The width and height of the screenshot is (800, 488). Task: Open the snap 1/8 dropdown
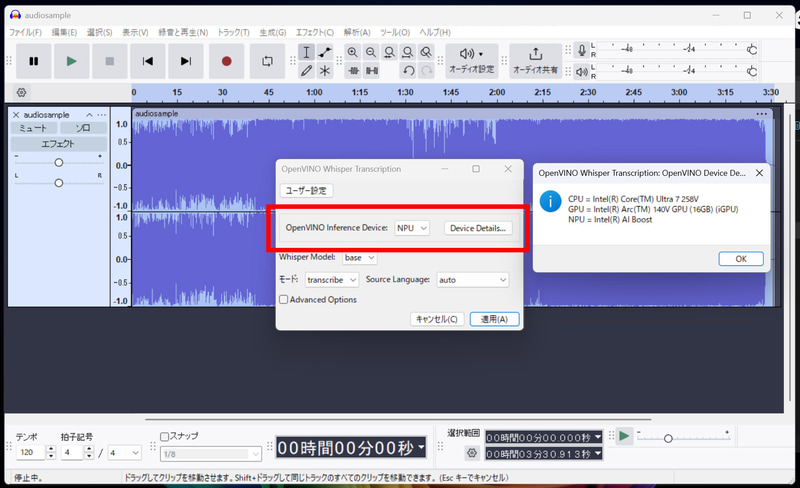click(x=211, y=454)
